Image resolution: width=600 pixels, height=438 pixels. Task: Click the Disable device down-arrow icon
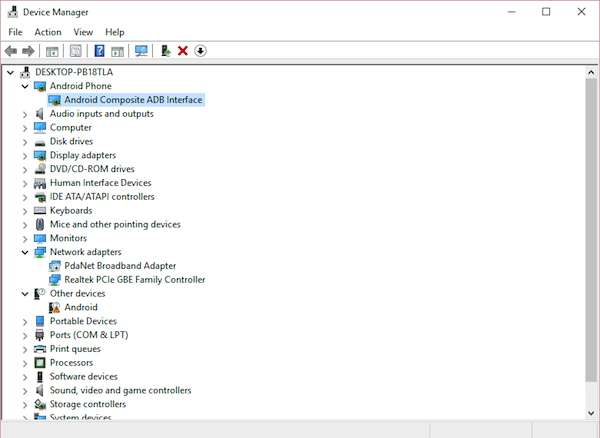pyautogui.click(x=201, y=51)
